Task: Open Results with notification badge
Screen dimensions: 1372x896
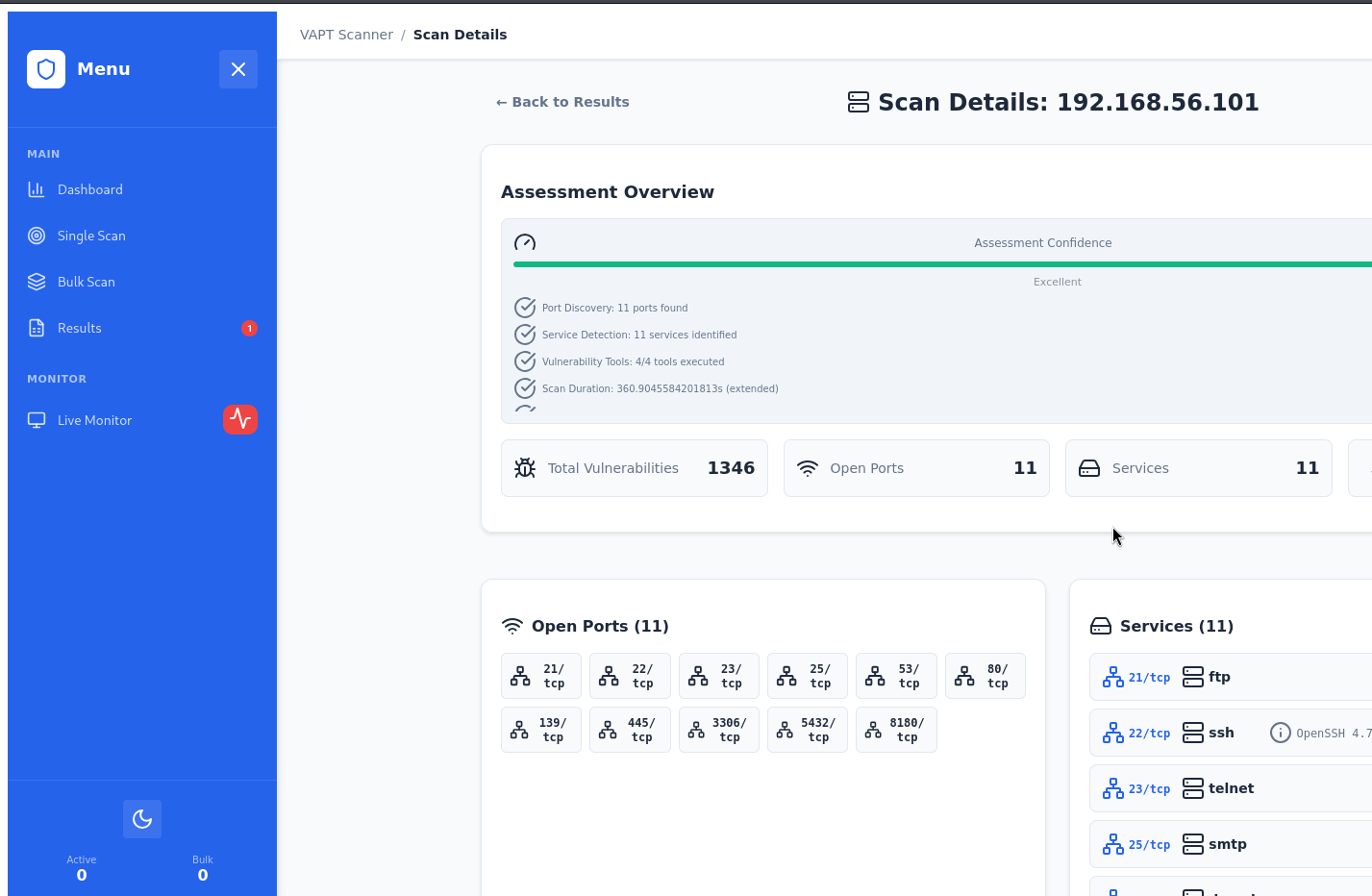Action: pyautogui.click(x=80, y=328)
